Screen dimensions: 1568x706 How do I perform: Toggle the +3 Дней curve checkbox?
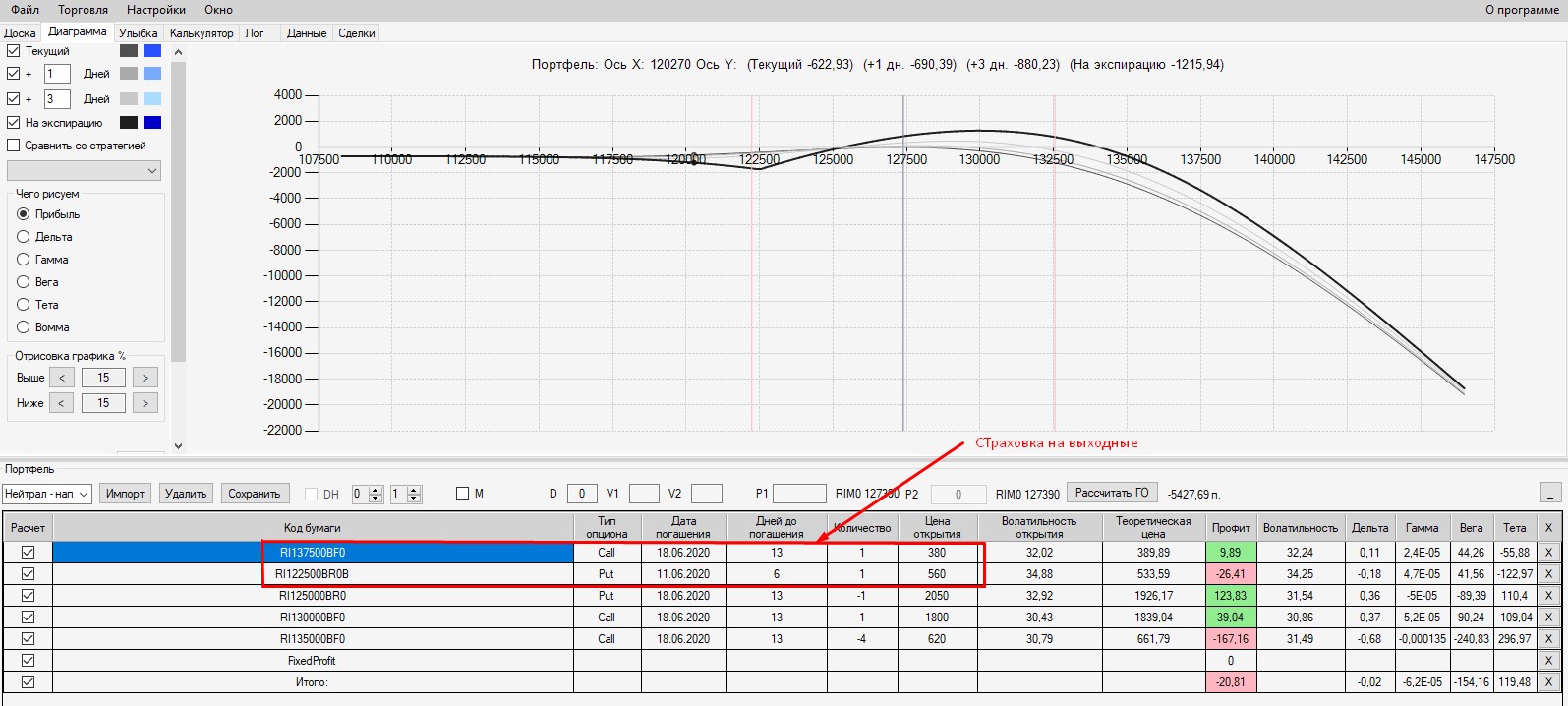coord(14,99)
